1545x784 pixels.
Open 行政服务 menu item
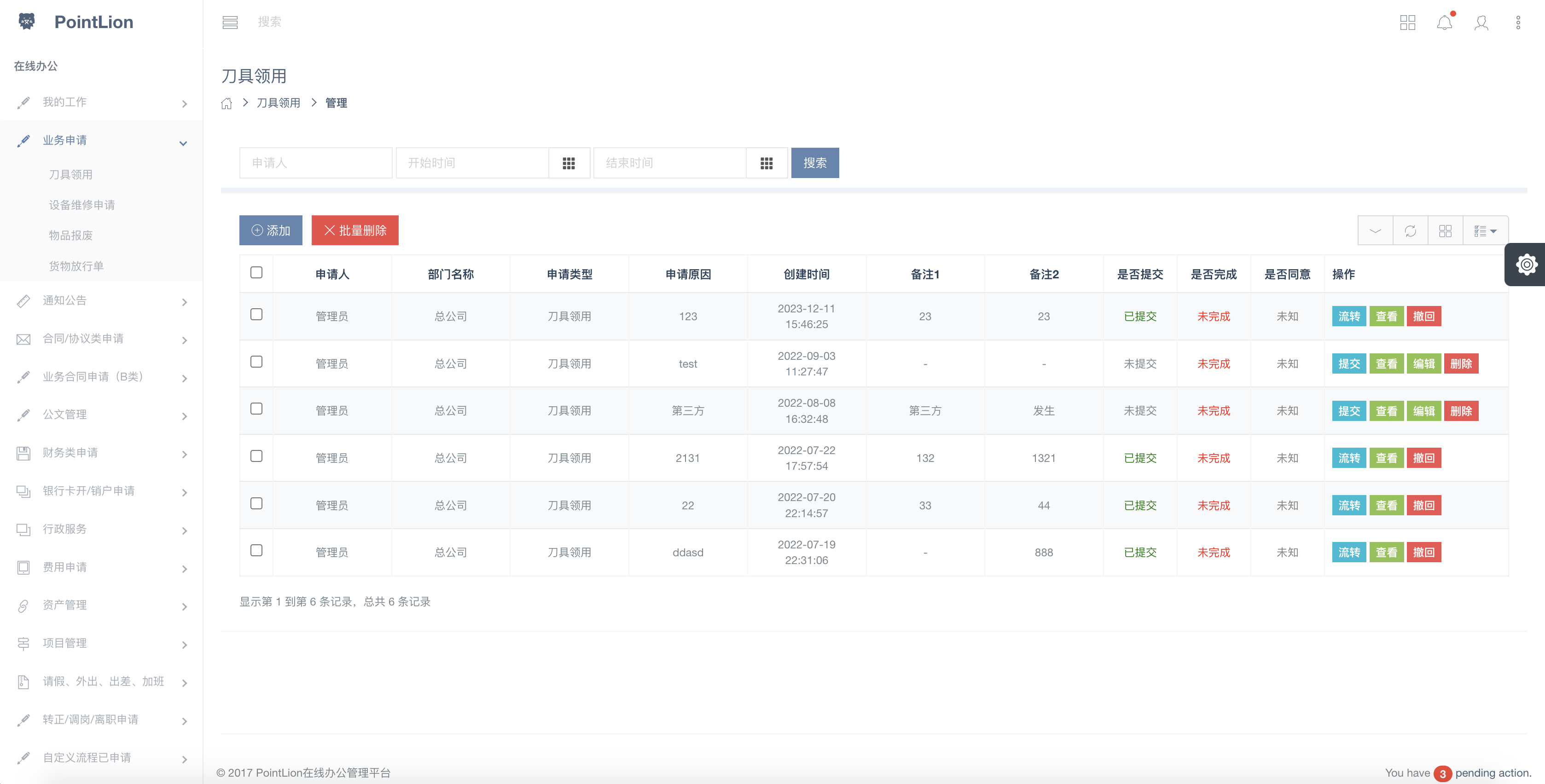pyautogui.click(x=101, y=529)
